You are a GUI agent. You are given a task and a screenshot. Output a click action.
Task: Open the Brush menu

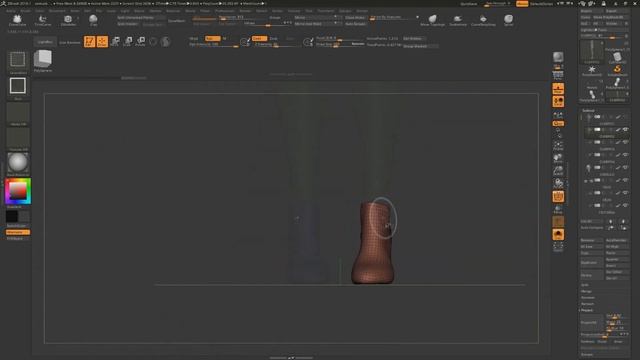(x=25, y=11)
